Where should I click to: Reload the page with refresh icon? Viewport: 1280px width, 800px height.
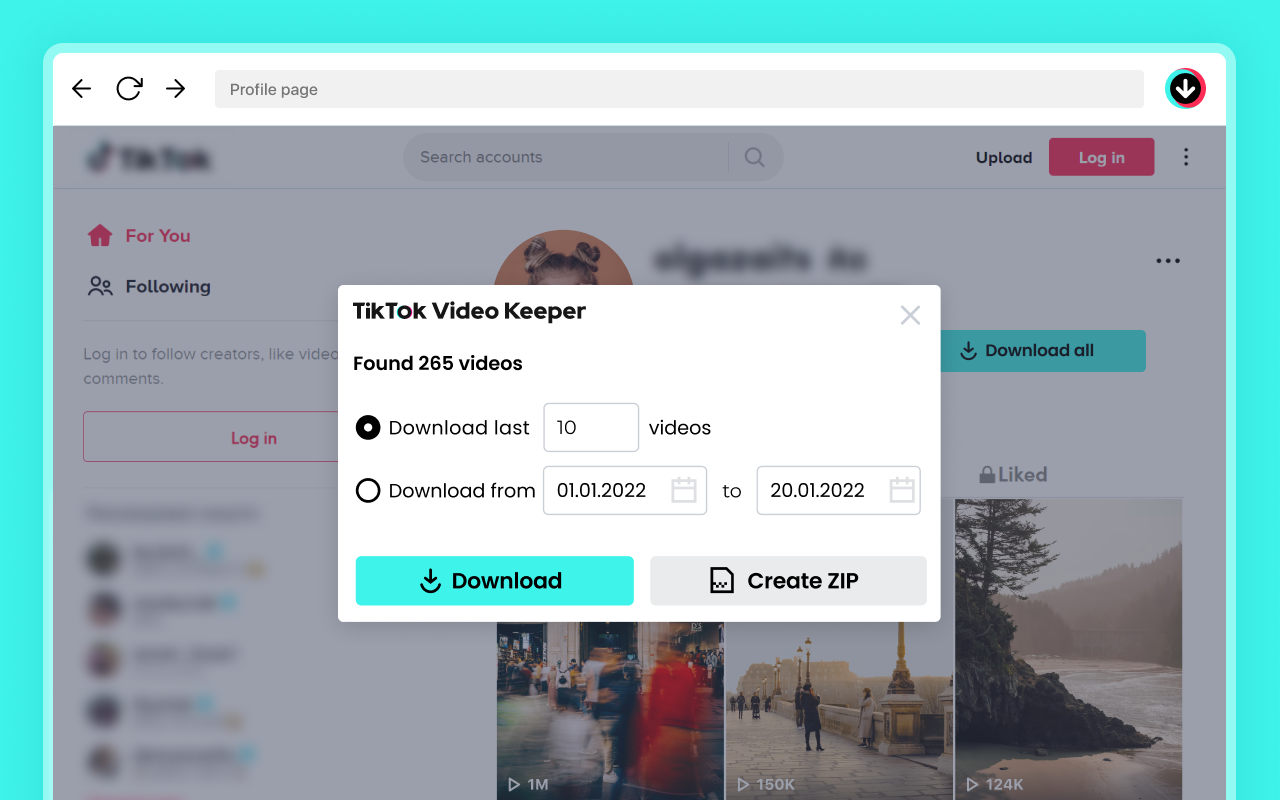[129, 89]
